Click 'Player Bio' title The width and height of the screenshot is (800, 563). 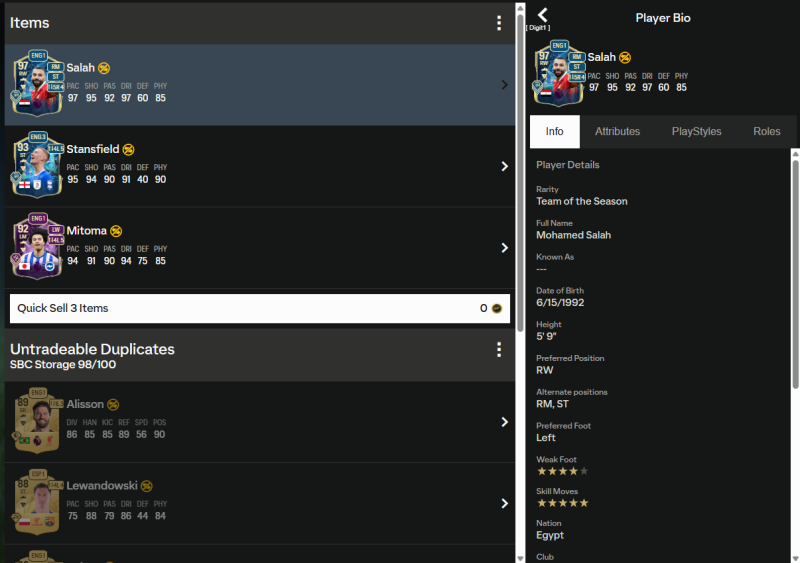pyautogui.click(x=663, y=18)
